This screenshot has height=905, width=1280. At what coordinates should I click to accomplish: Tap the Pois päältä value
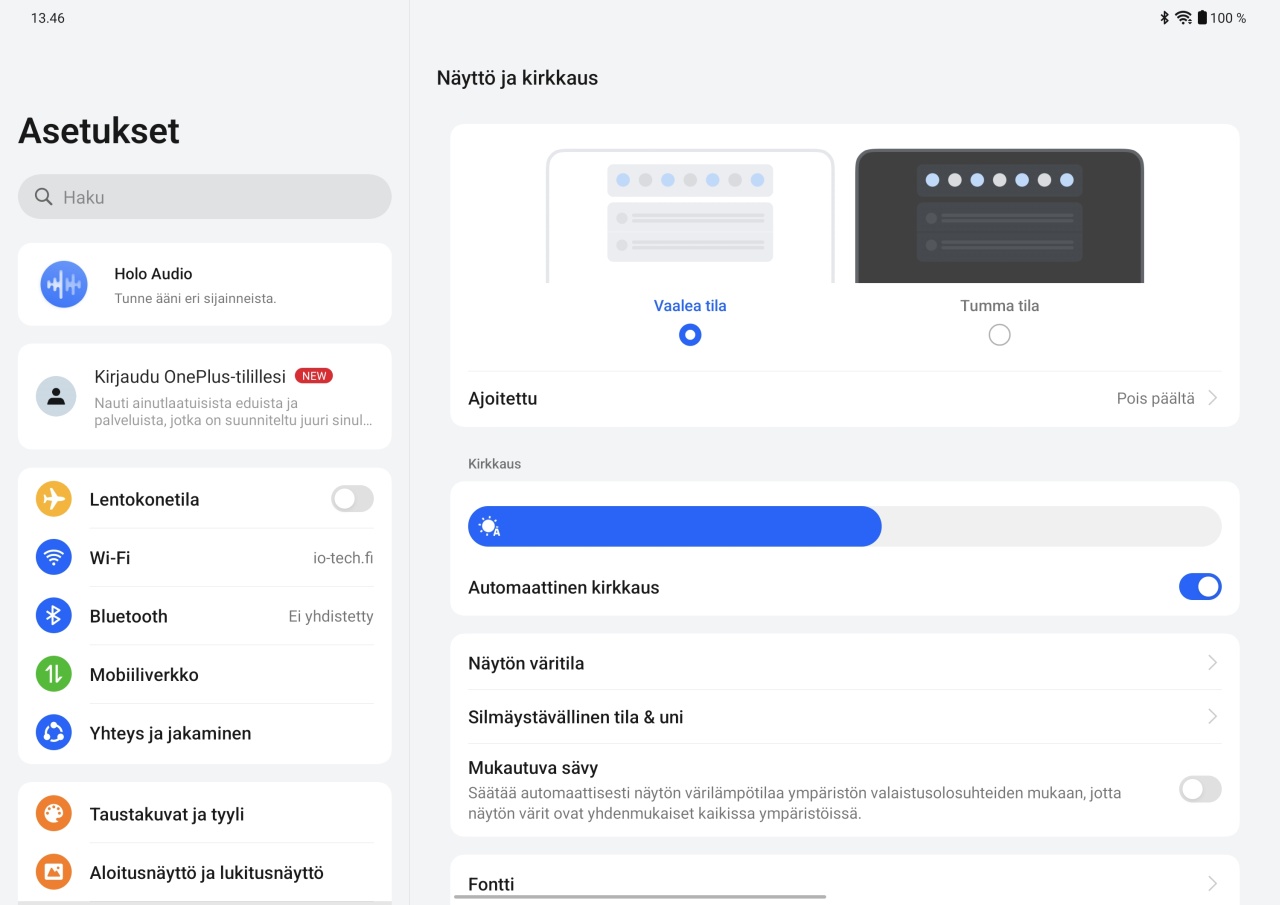pyautogui.click(x=1155, y=398)
